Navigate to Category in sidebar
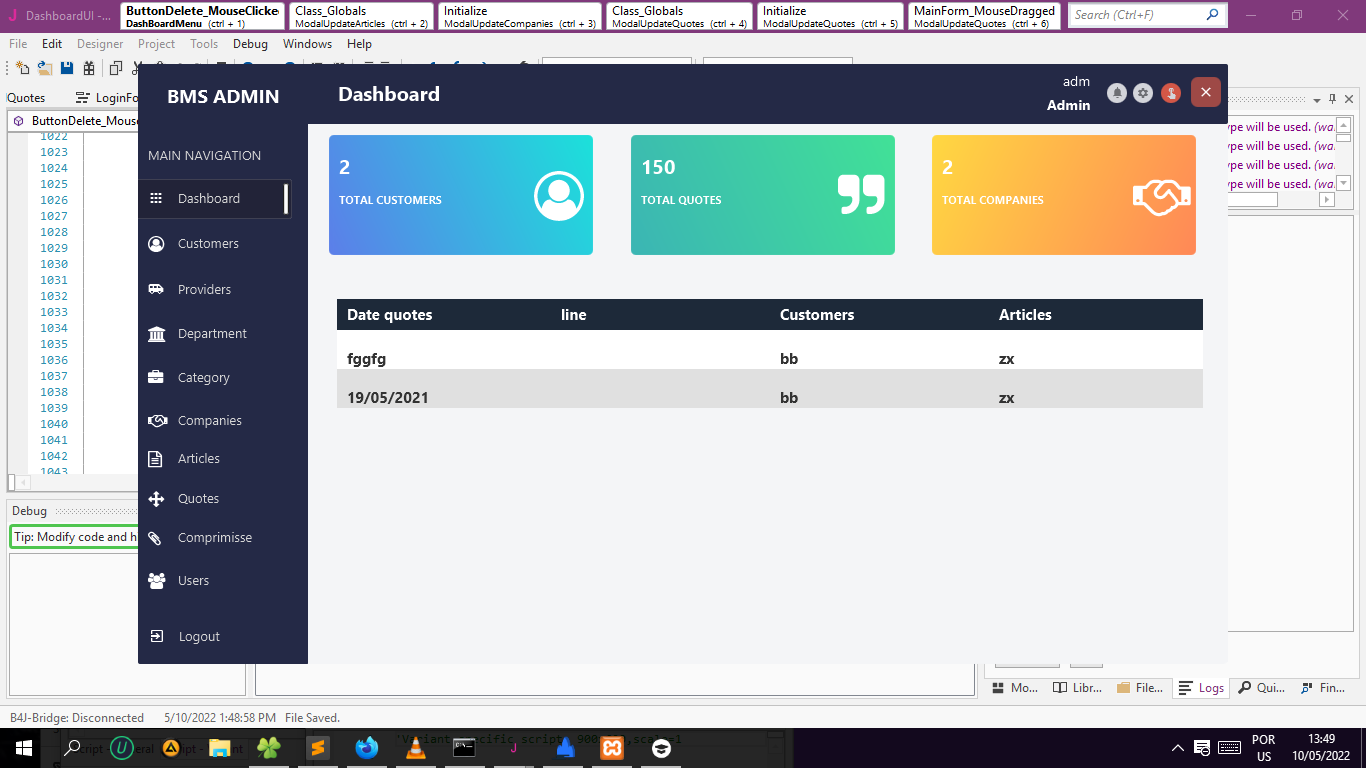This screenshot has width=1366, height=768. tap(204, 378)
